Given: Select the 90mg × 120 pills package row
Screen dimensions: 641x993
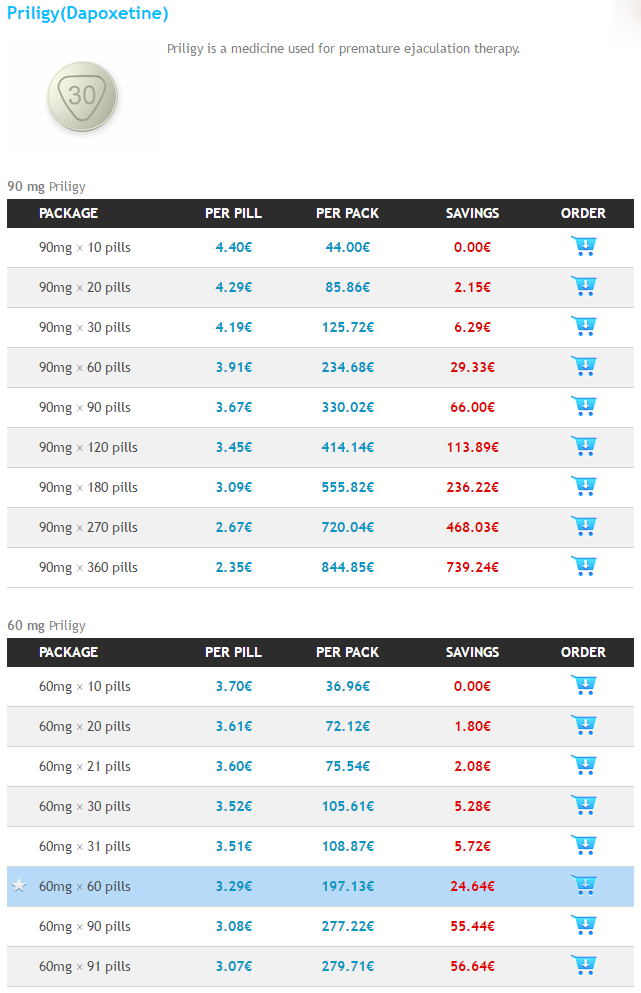Looking at the screenshot, I should [x=320, y=447].
